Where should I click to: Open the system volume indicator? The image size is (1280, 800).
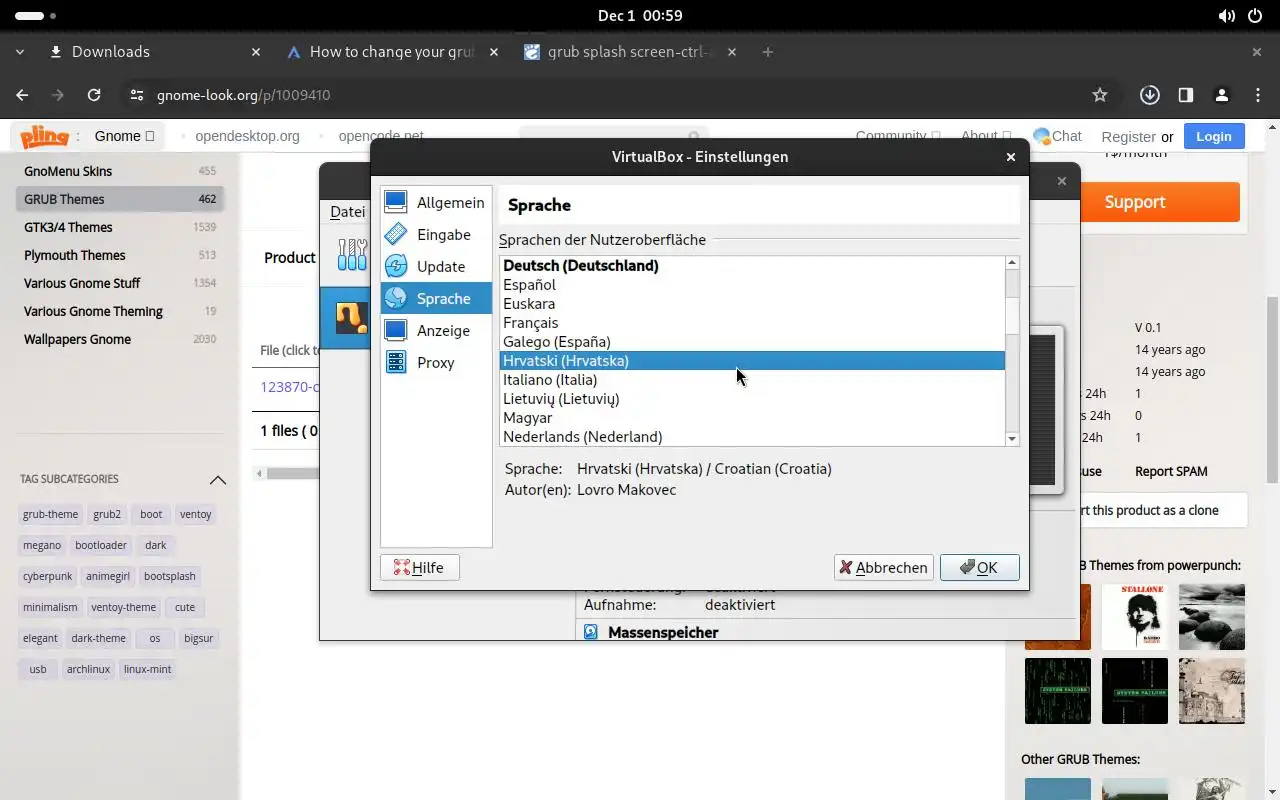tap(1227, 16)
